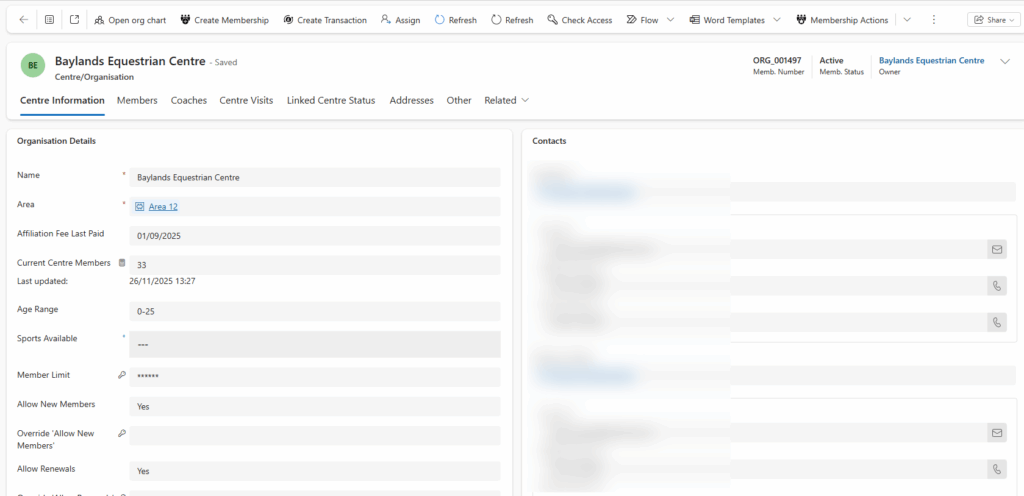Switch to the Members tab
Image resolution: width=1024 pixels, height=496 pixels.
(x=137, y=100)
